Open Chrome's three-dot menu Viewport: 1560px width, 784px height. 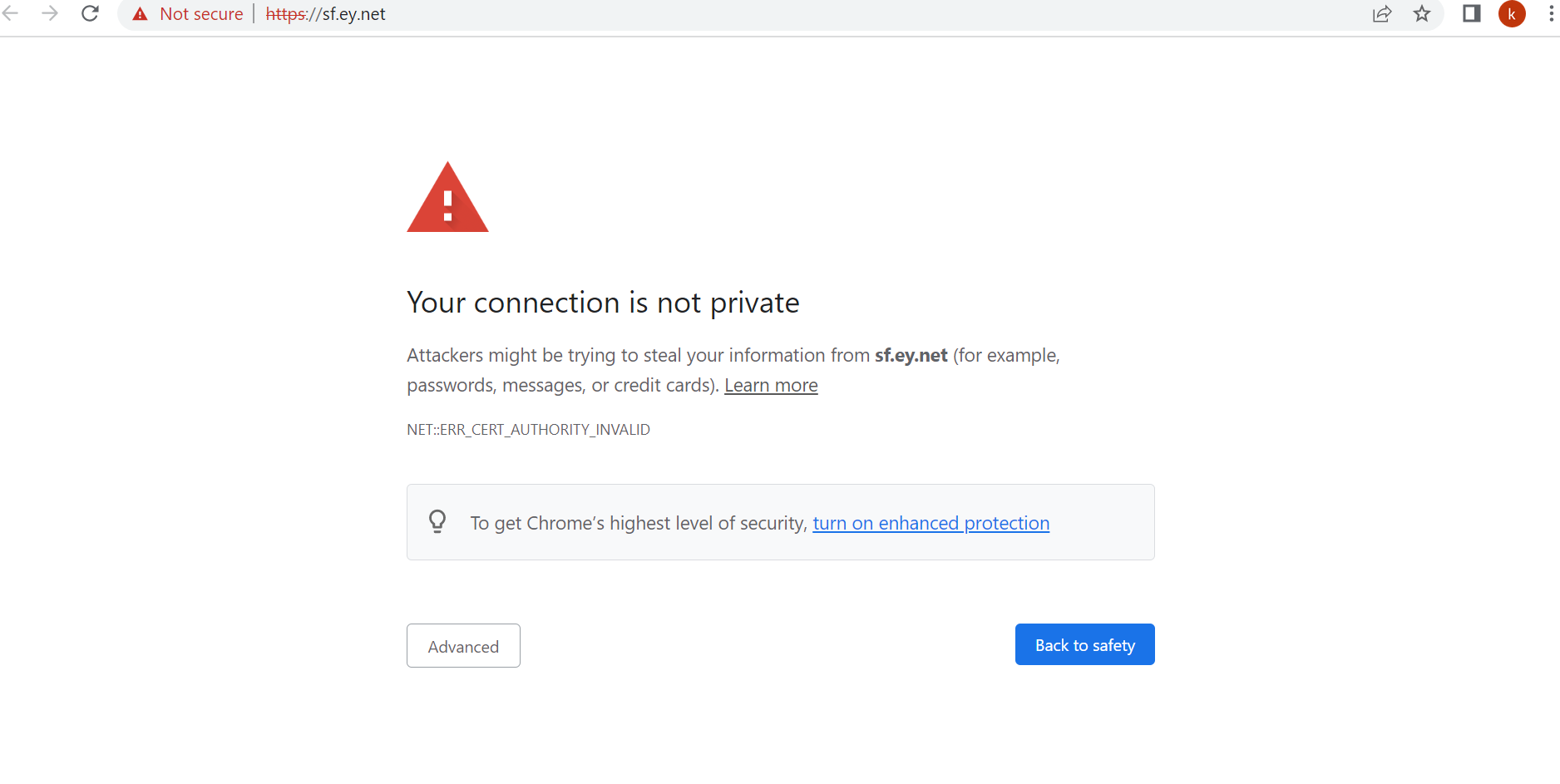(x=1551, y=13)
